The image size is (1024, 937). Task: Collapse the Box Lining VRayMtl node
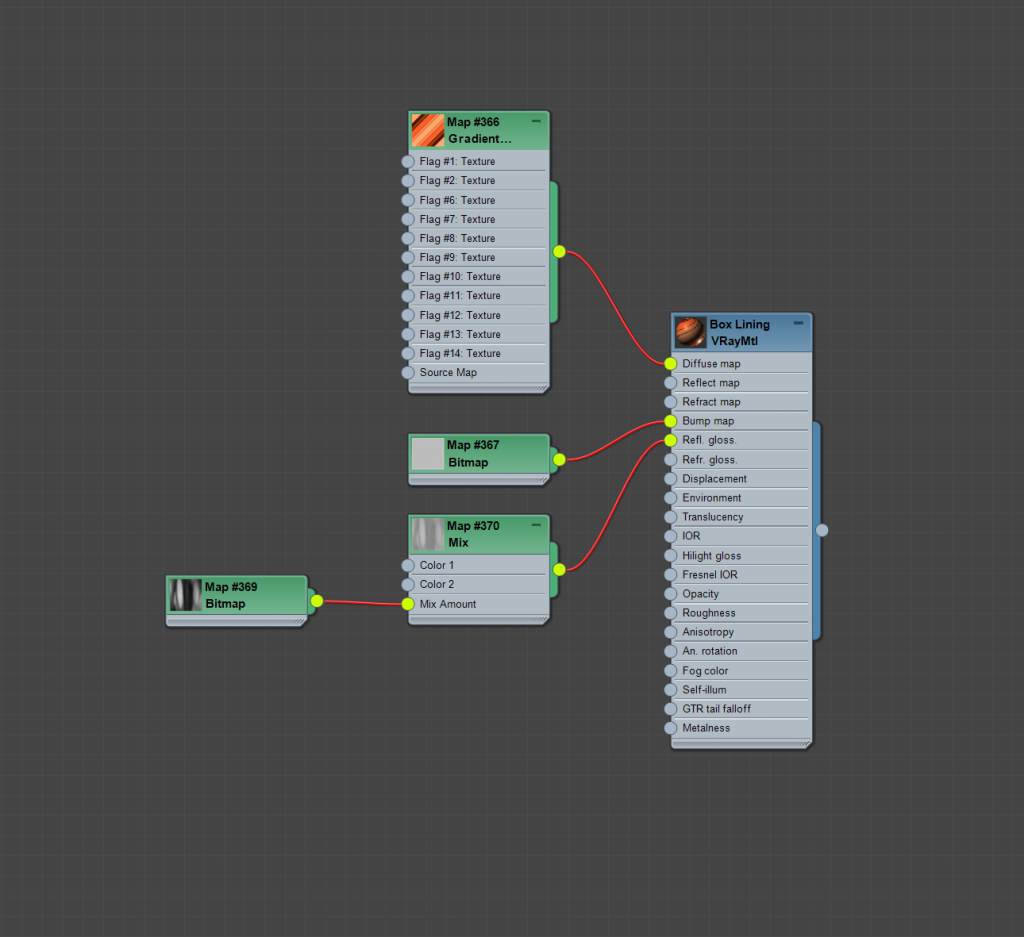click(798, 323)
